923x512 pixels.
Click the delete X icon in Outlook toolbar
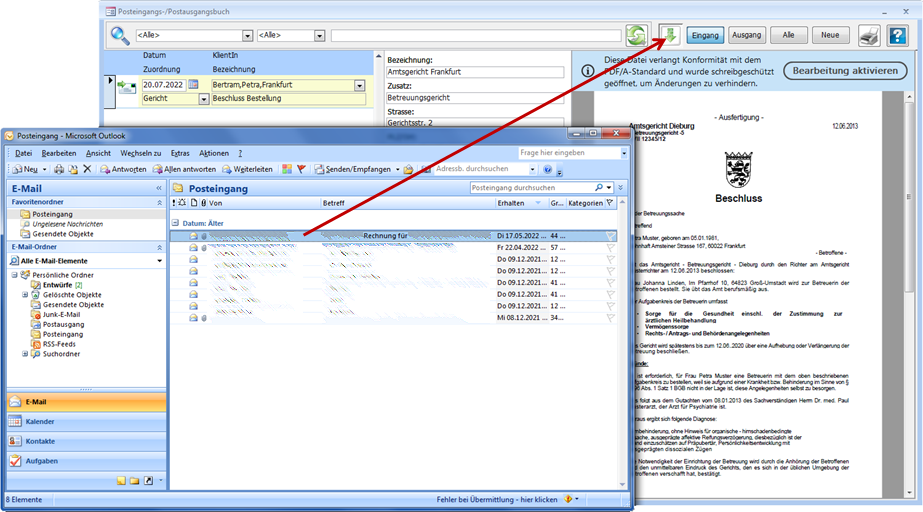pos(87,169)
